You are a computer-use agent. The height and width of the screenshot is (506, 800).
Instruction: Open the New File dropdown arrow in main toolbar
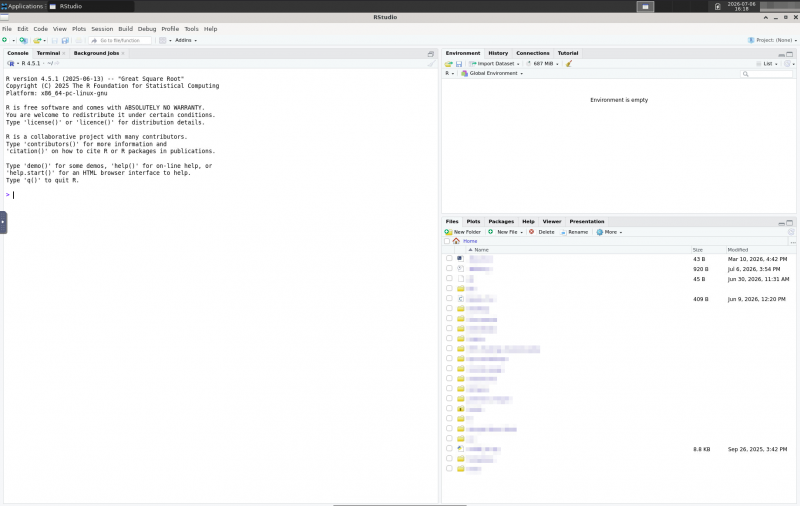pos(13,40)
